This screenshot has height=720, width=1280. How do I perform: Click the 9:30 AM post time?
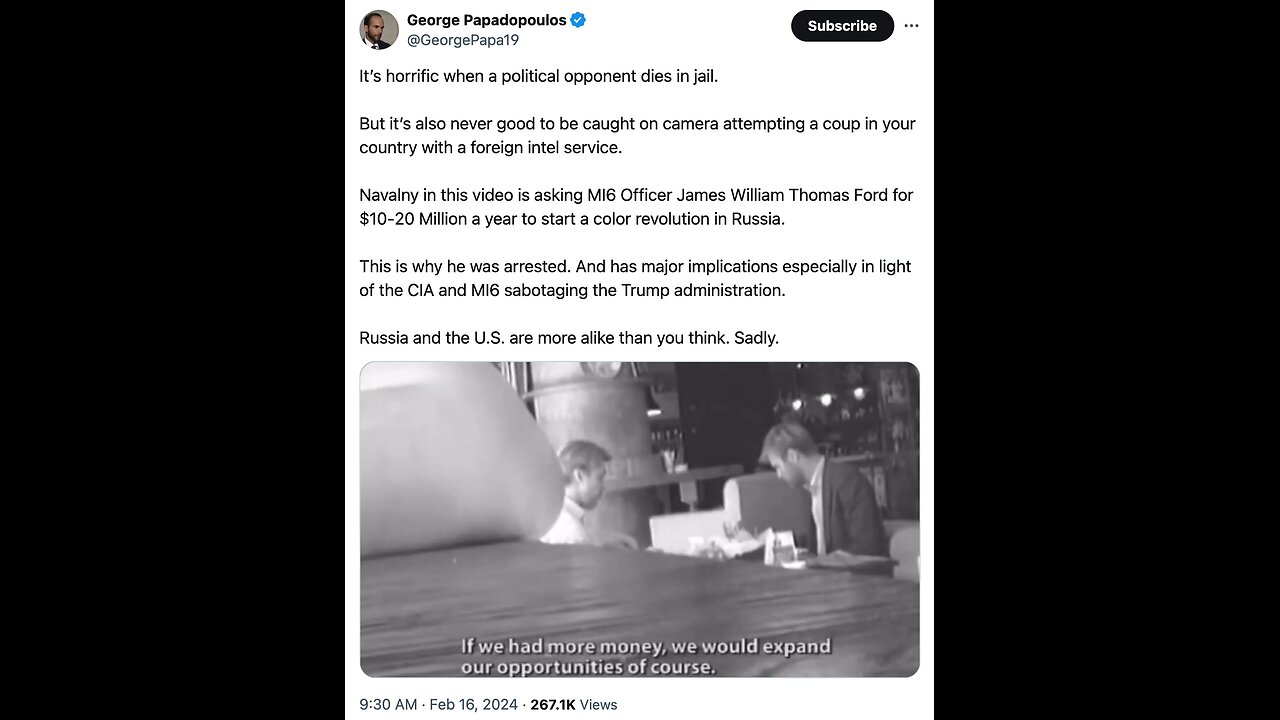[388, 704]
